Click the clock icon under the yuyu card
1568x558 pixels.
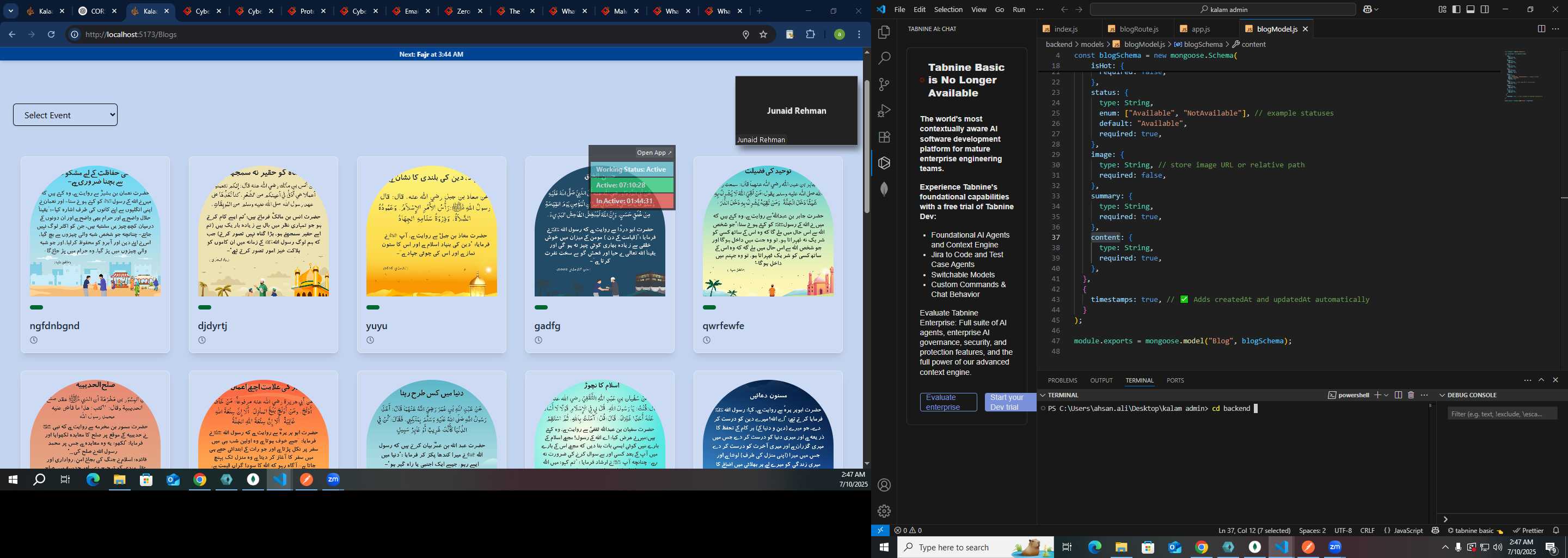(x=370, y=341)
